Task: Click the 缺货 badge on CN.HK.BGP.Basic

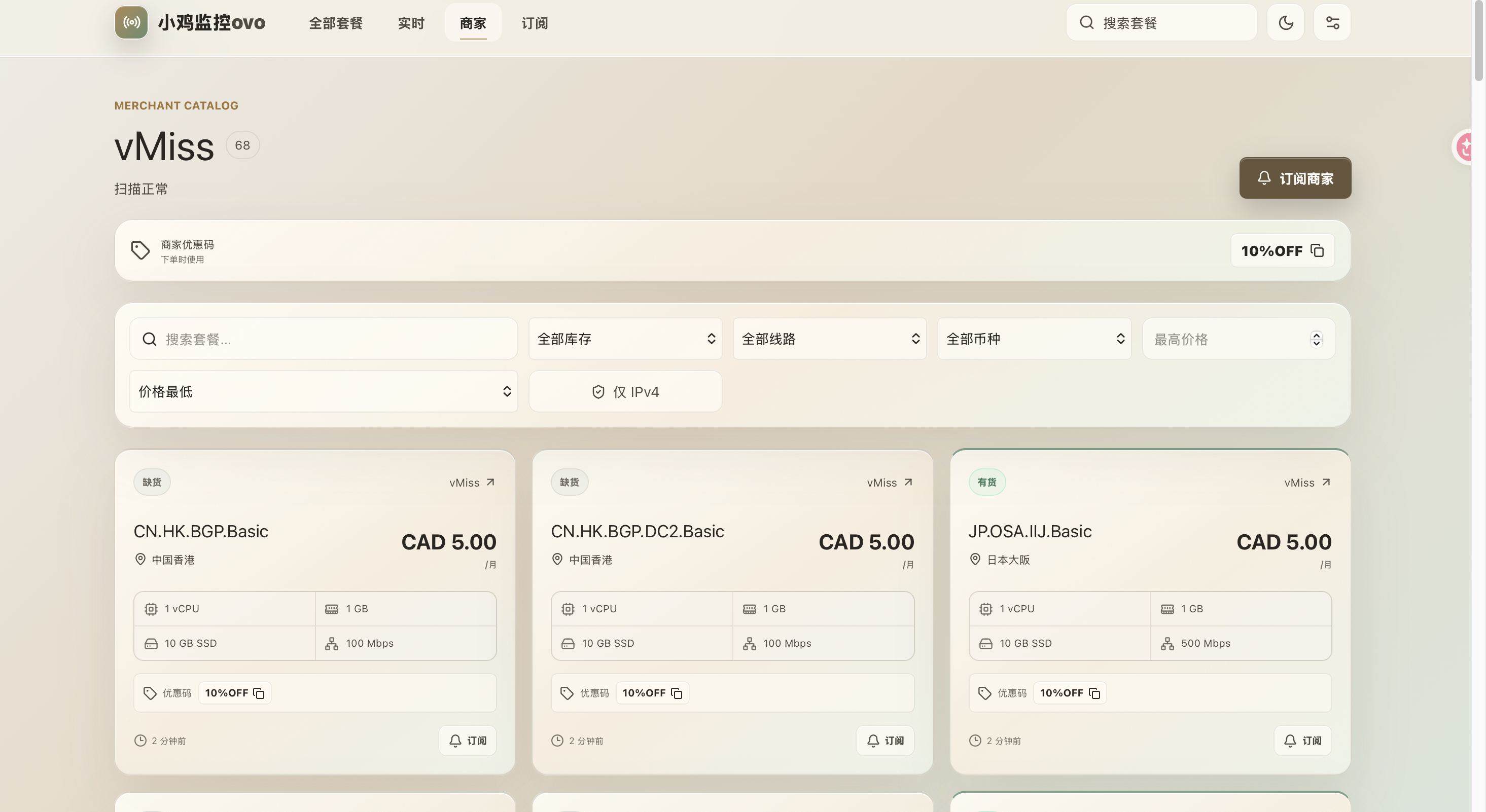Action: [152, 482]
